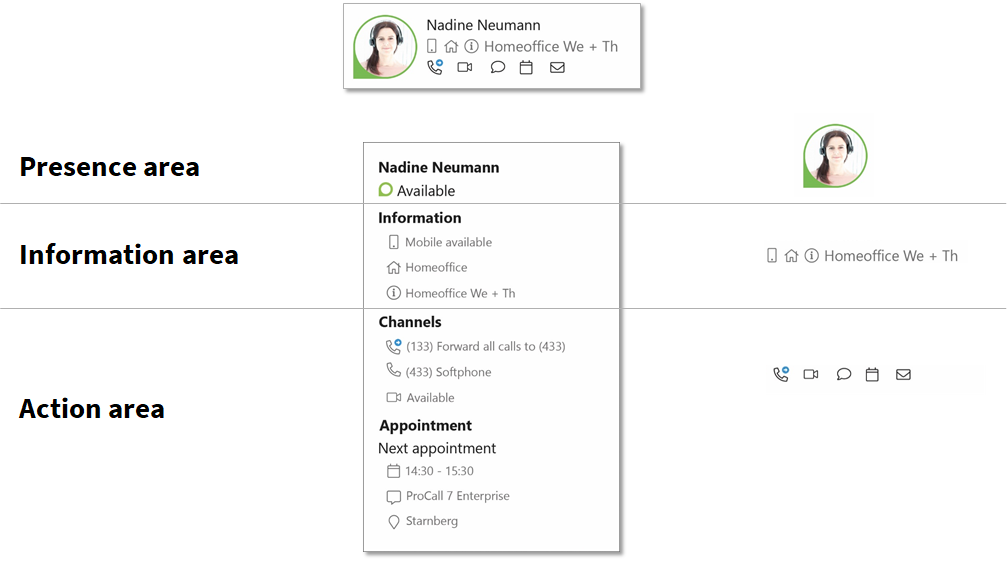Click the green "Available" presence status
Screen dimensions: 1007x561
click(425, 190)
